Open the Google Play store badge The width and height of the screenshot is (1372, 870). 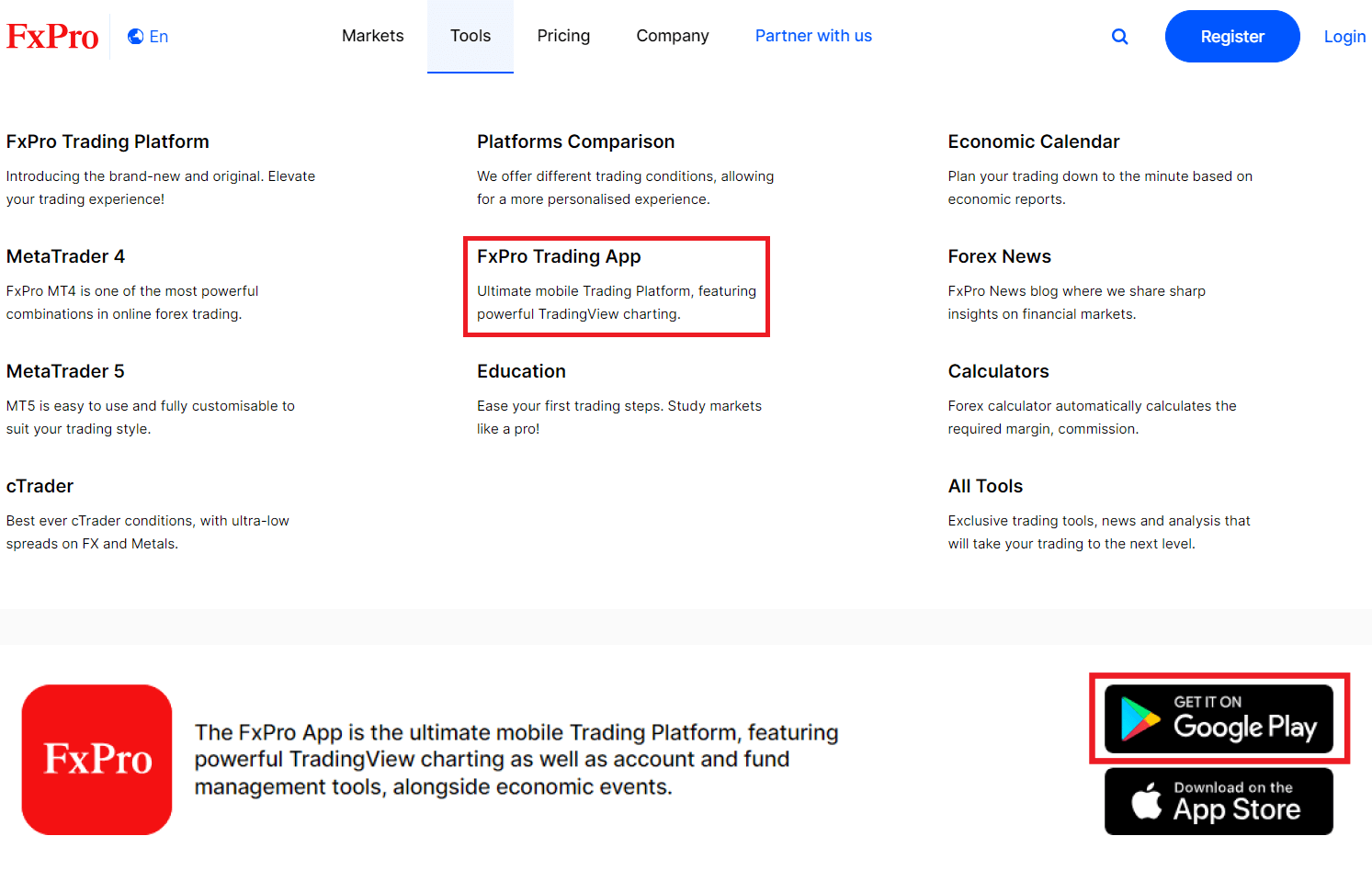[1219, 718]
